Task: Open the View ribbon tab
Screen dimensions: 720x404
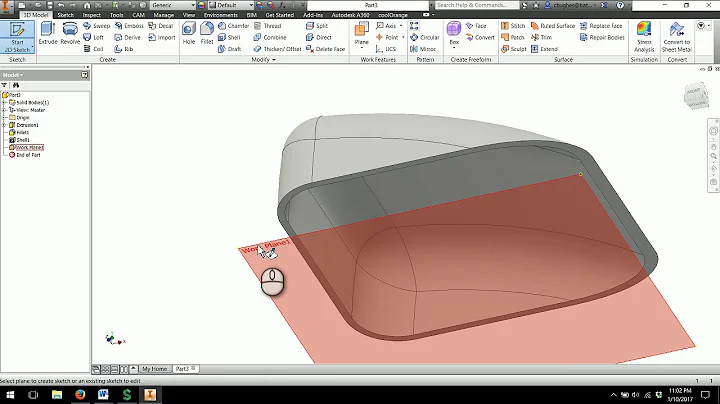Action: pyautogui.click(x=189, y=15)
